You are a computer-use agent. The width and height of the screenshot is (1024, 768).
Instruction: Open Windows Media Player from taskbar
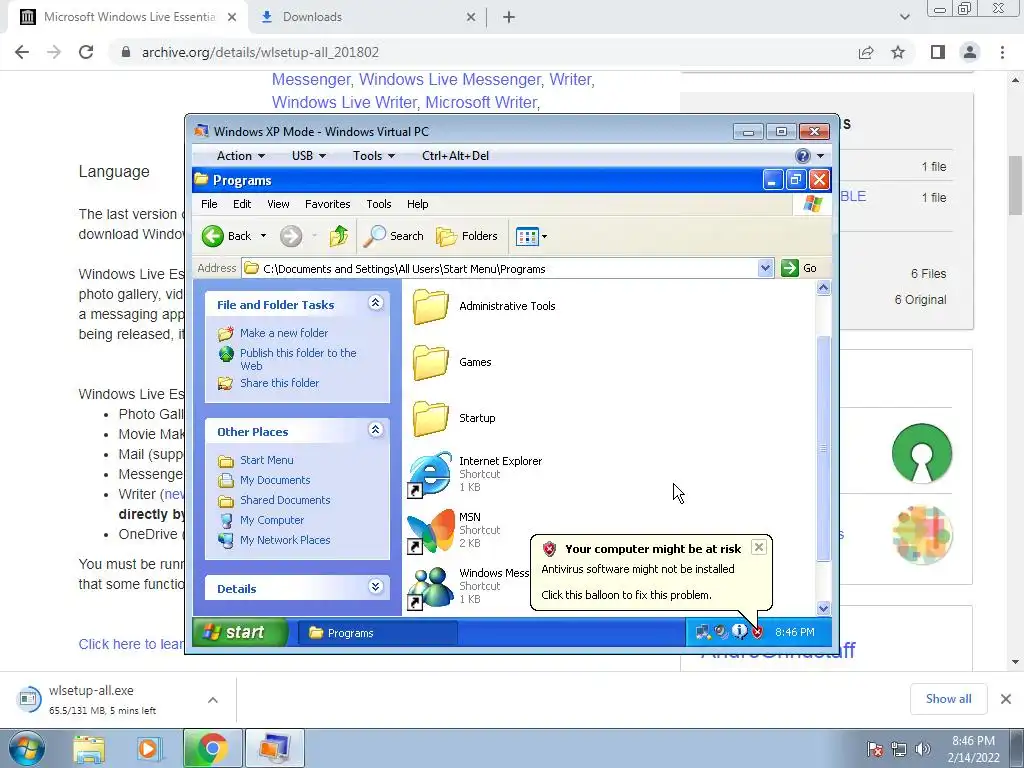tap(150, 748)
